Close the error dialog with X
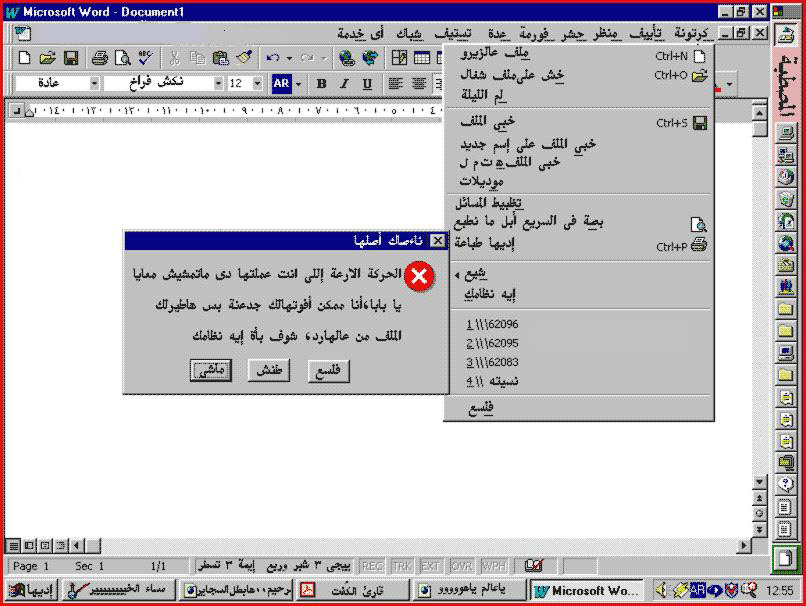The height and width of the screenshot is (606, 806). pos(437,241)
